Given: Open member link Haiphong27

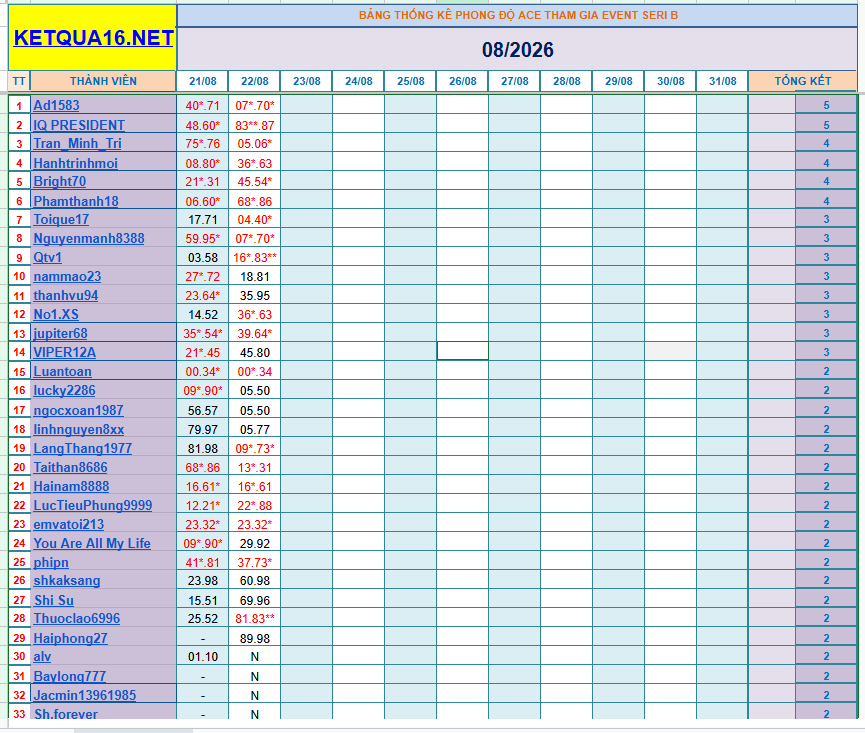Looking at the screenshot, I should [70, 639].
